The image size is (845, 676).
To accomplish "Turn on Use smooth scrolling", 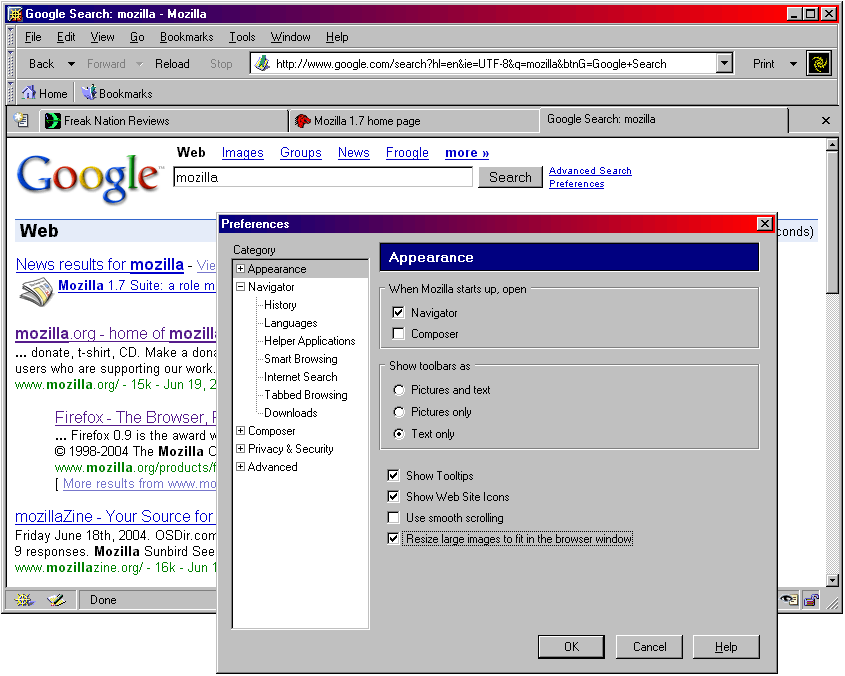I will (x=394, y=518).
